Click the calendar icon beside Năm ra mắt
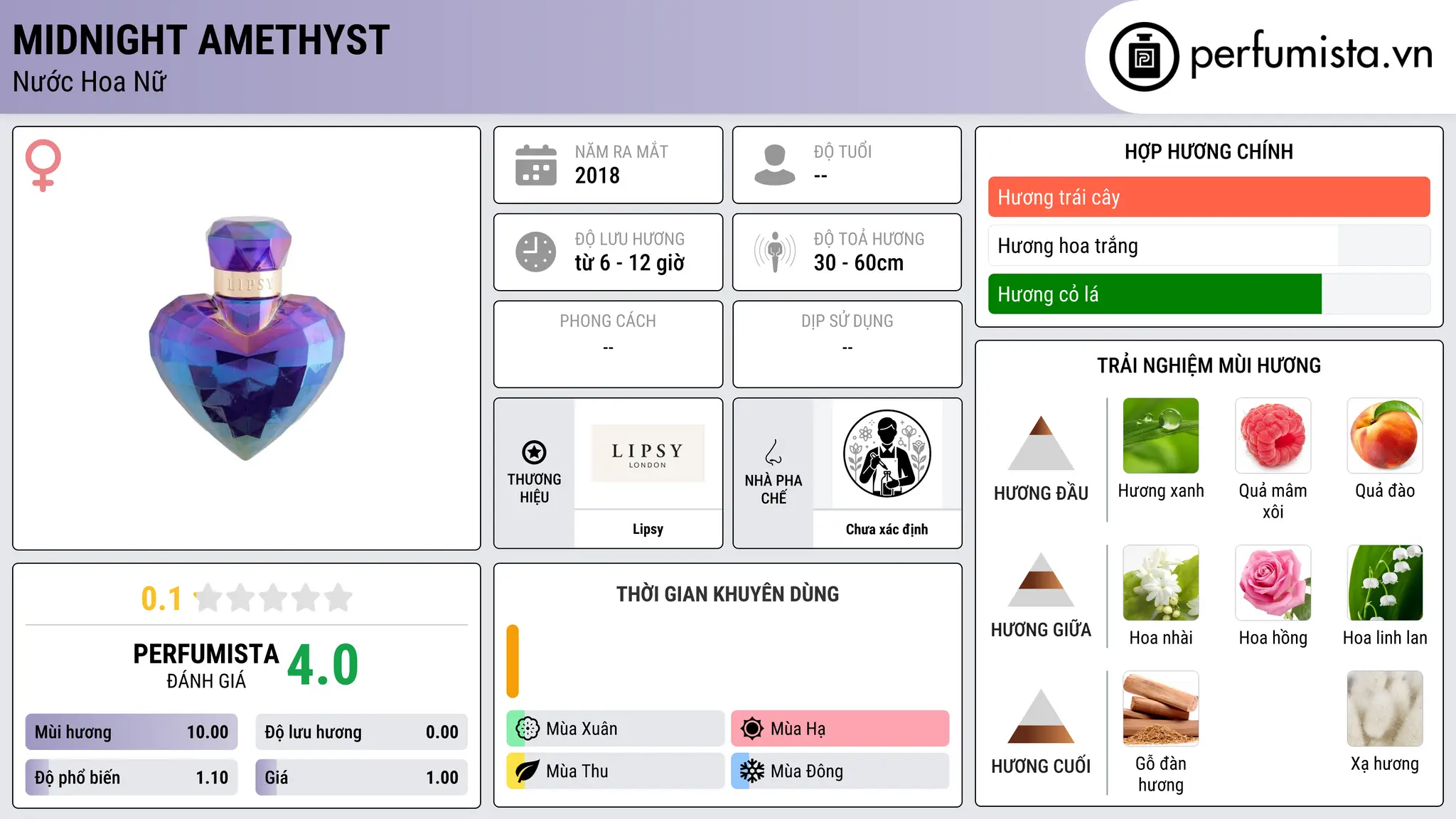1456x819 pixels. coord(536,165)
